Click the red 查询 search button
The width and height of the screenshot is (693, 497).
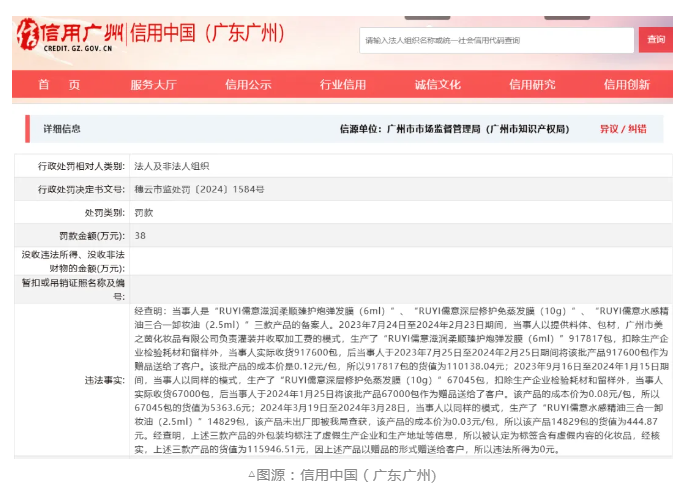point(655,40)
